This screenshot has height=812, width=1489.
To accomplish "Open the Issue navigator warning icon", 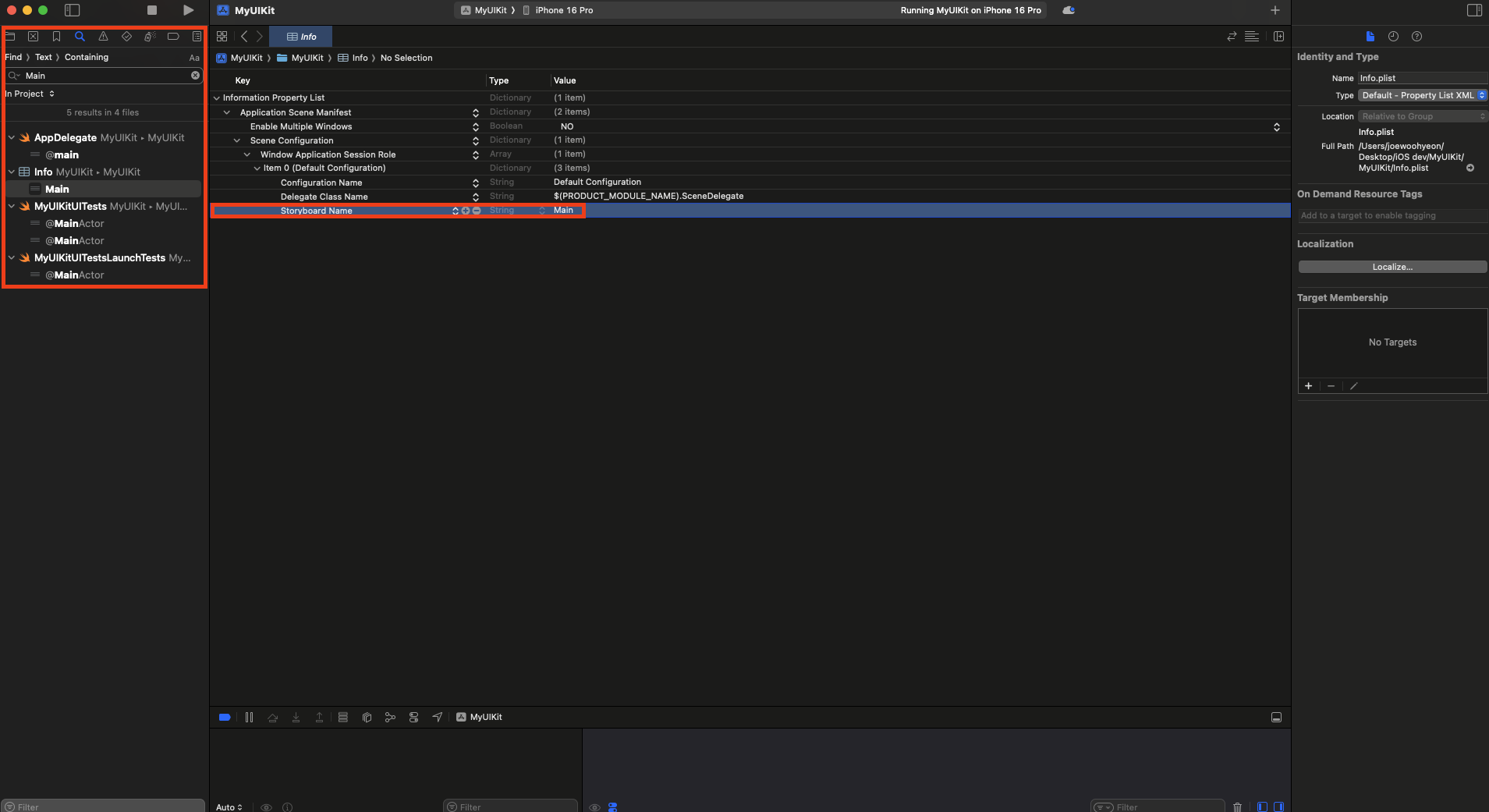I will [103, 37].
